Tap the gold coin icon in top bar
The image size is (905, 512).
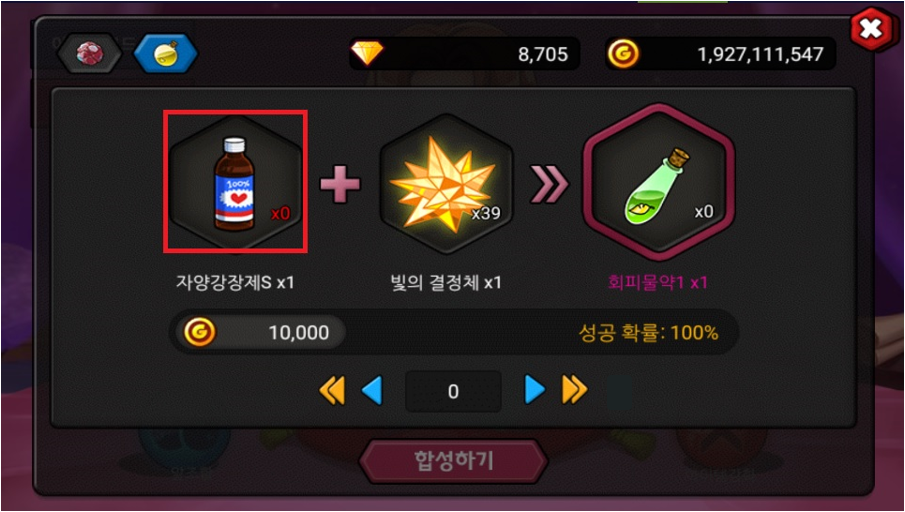coord(623,54)
